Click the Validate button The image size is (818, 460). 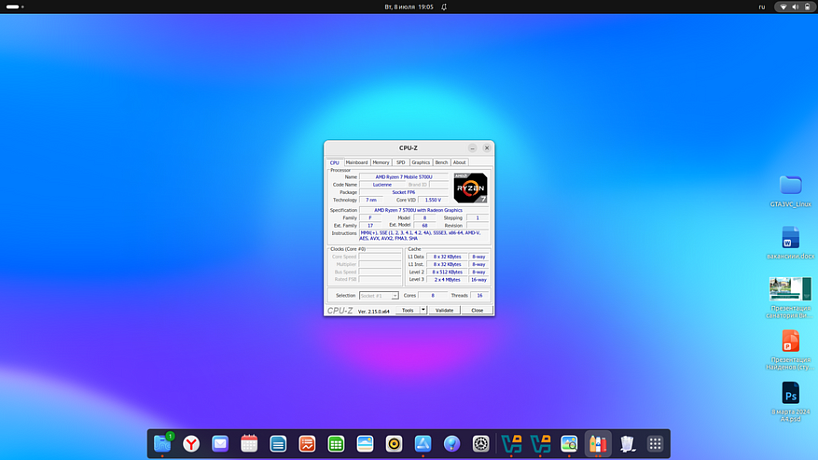point(444,310)
